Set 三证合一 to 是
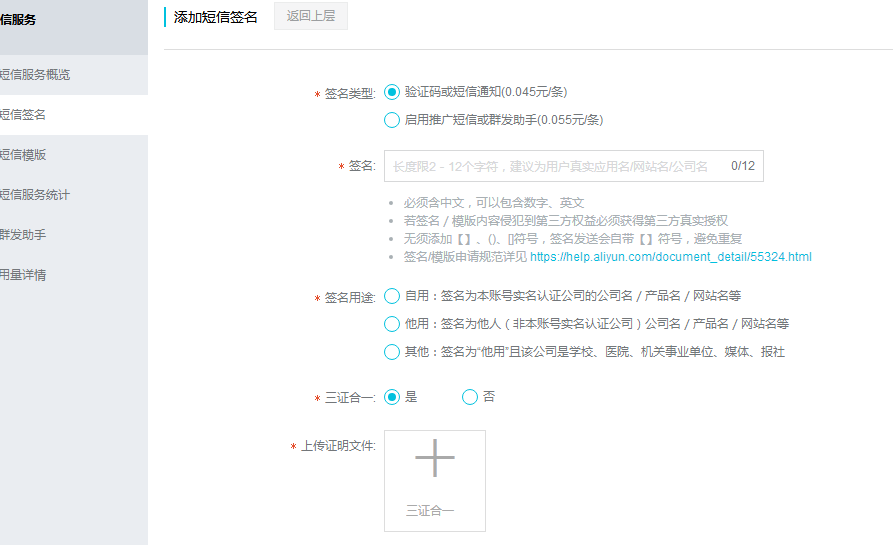This screenshot has height=545, width=893. coord(392,397)
